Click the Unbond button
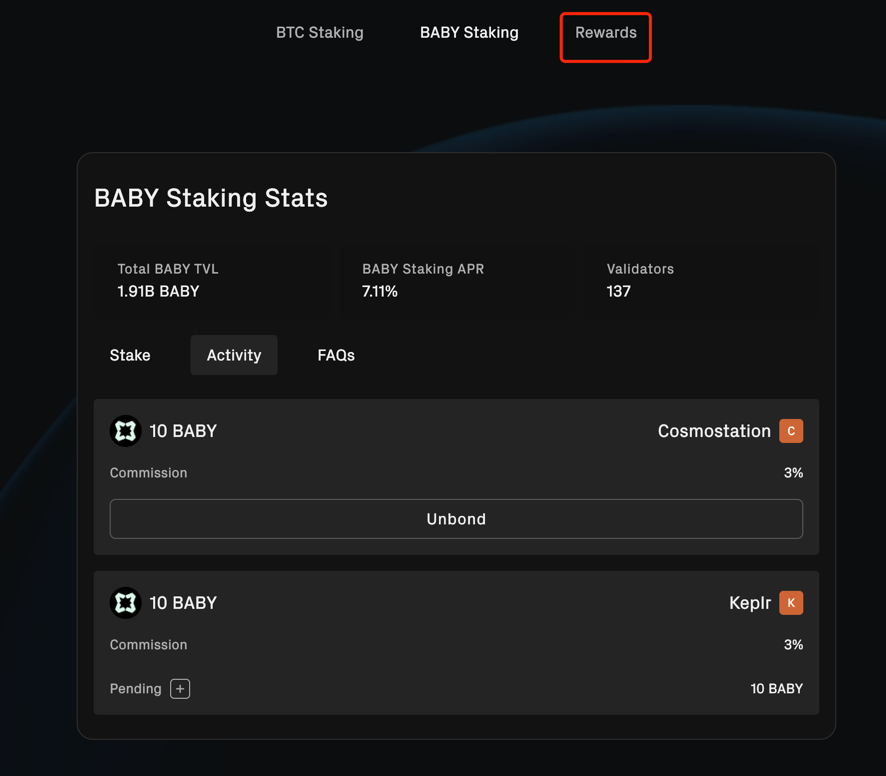 456,519
